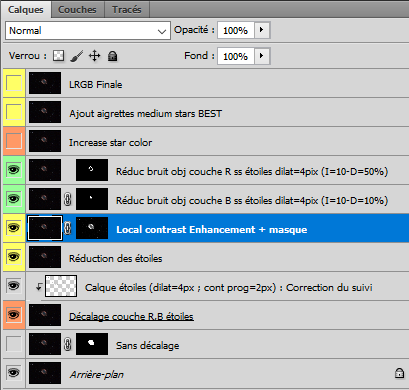This screenshot has width=409, height=390.
Task: Click 'Réduc bruit obj couche B' layer name
Action: [x=252, y=201]
